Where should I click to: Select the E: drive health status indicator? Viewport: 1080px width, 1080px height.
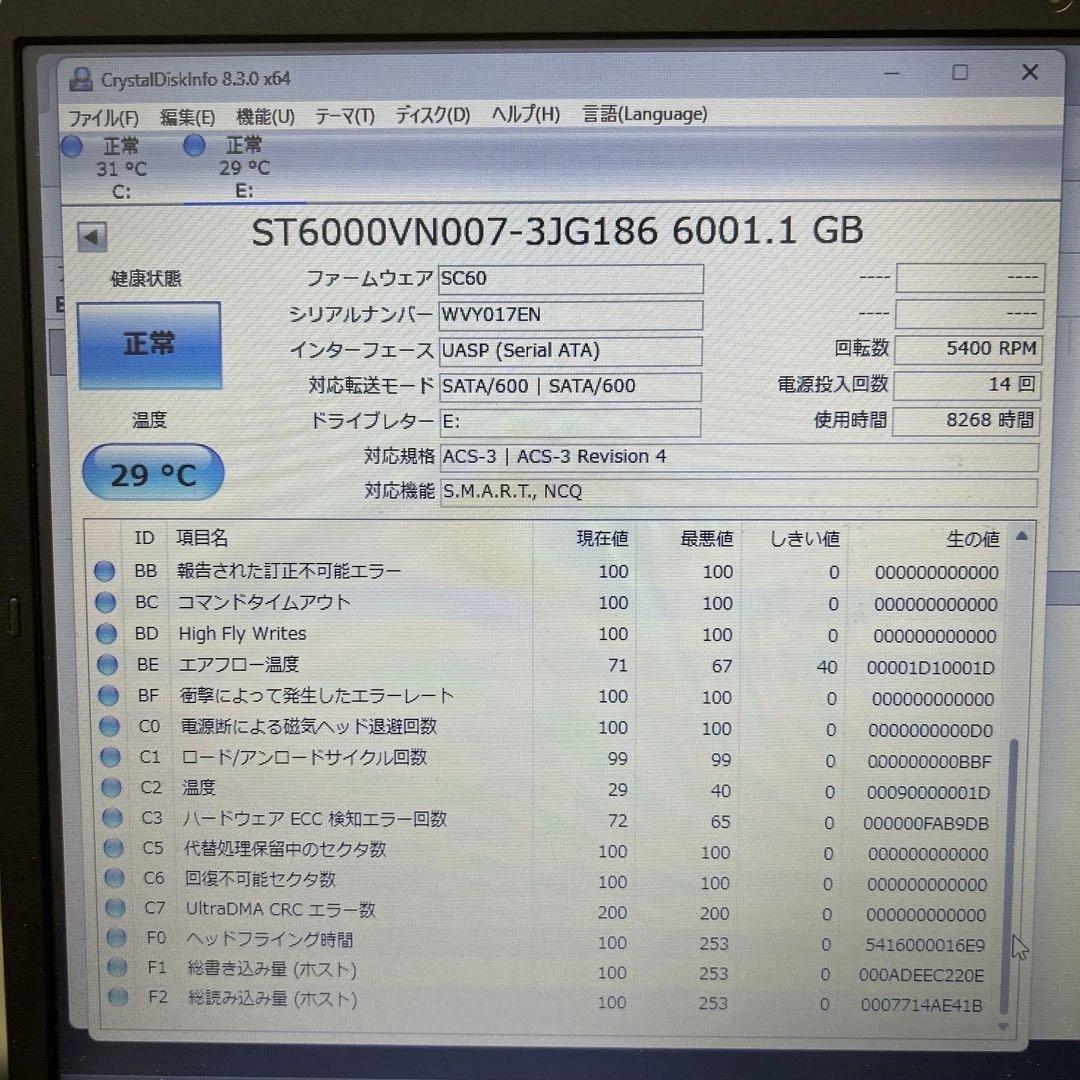[193, 146]
